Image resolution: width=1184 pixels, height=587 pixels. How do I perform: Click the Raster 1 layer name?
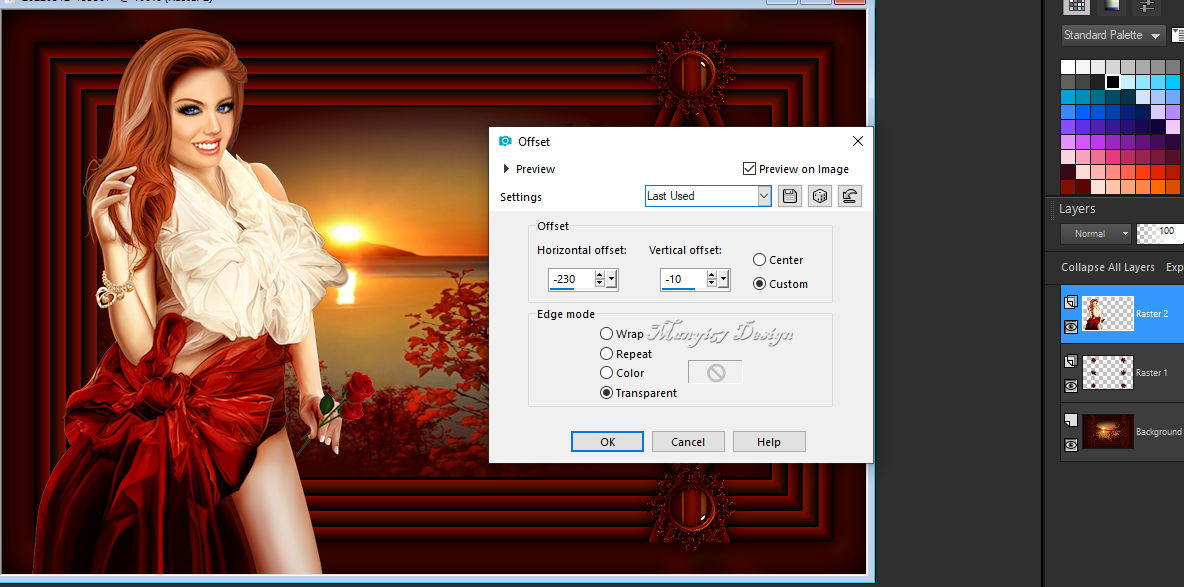(x=1152, y=372)
